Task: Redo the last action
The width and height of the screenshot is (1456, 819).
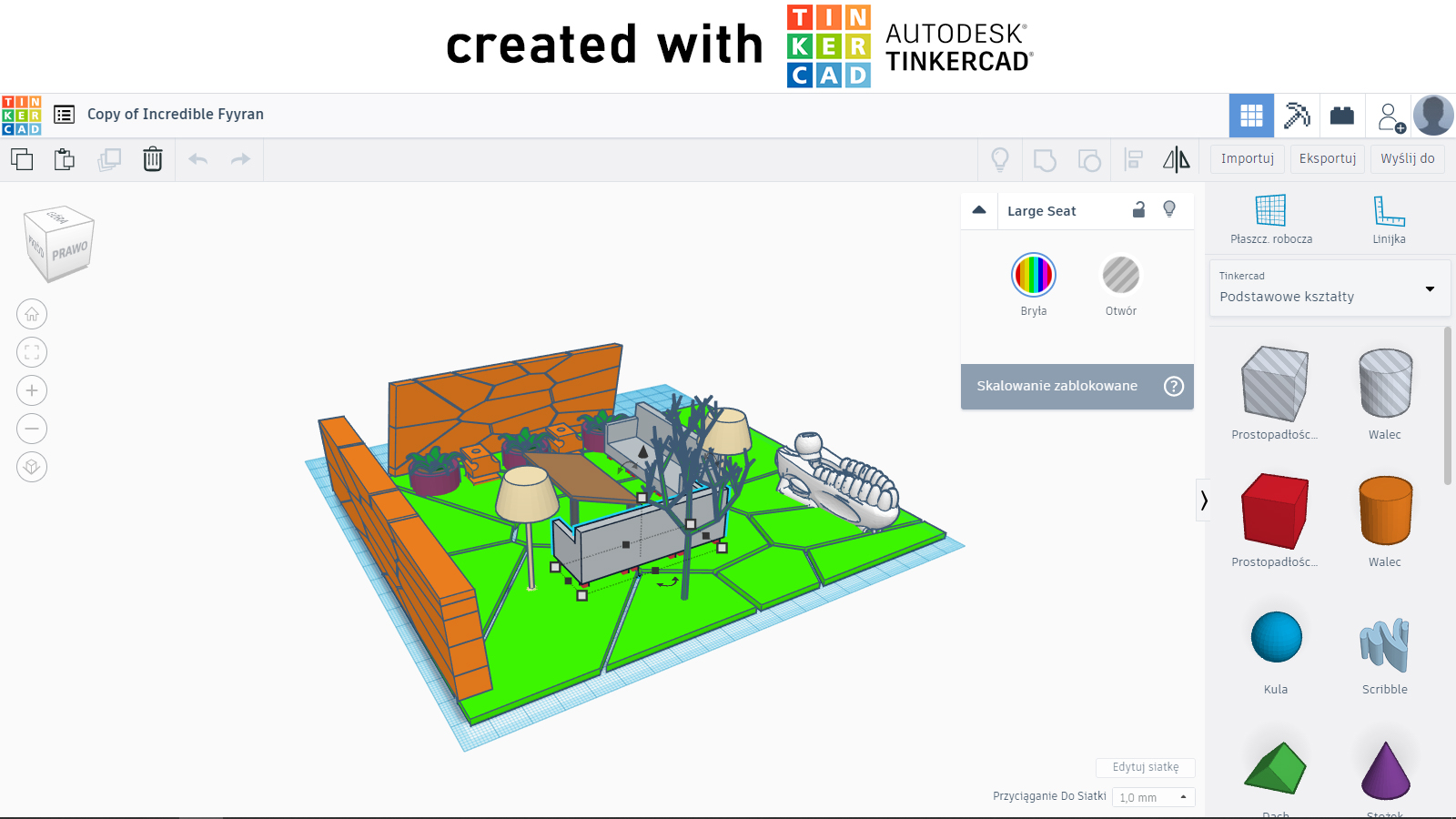Action: (240, 159)
